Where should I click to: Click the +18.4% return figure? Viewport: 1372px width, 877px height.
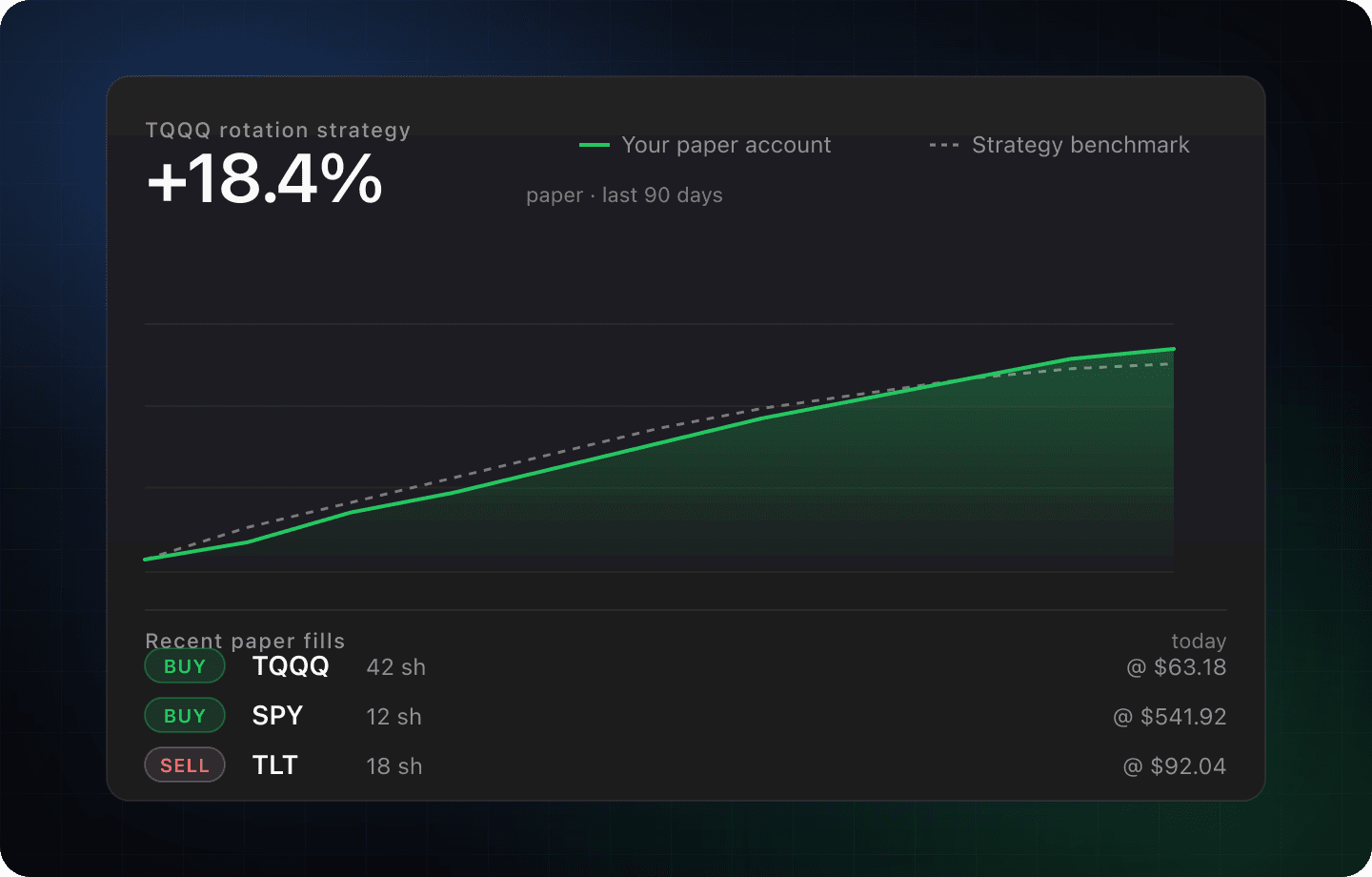click(x=266, y=179)
